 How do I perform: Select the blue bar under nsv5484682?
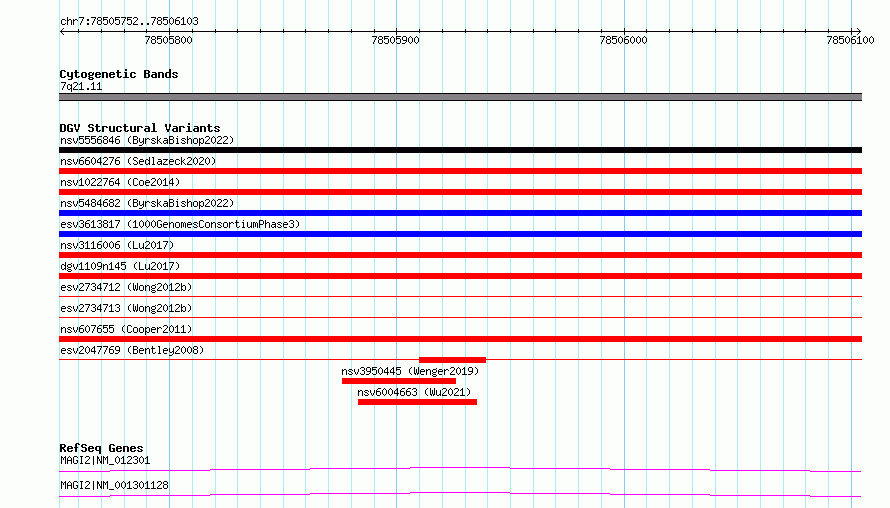(x=460, y=213)
